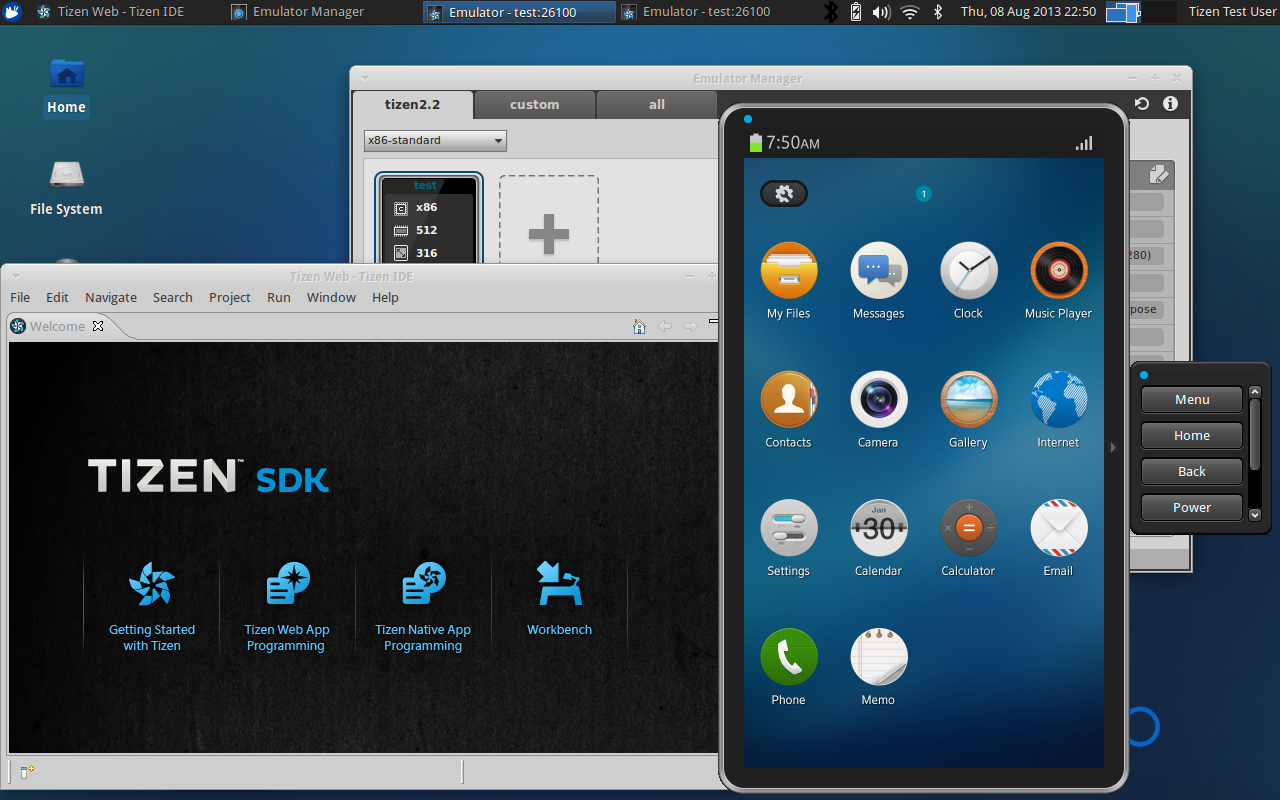Click the Tizen Native App Programming icon
The width and height of the screenshot is (1280, 800).
424,583
